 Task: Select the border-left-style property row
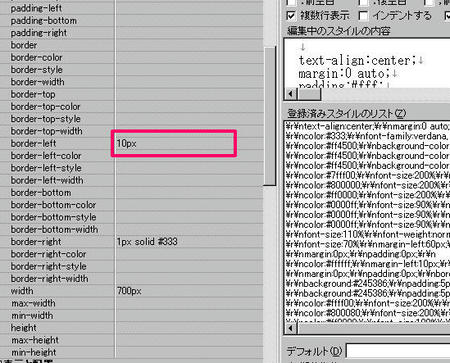[x=132, y=168]
